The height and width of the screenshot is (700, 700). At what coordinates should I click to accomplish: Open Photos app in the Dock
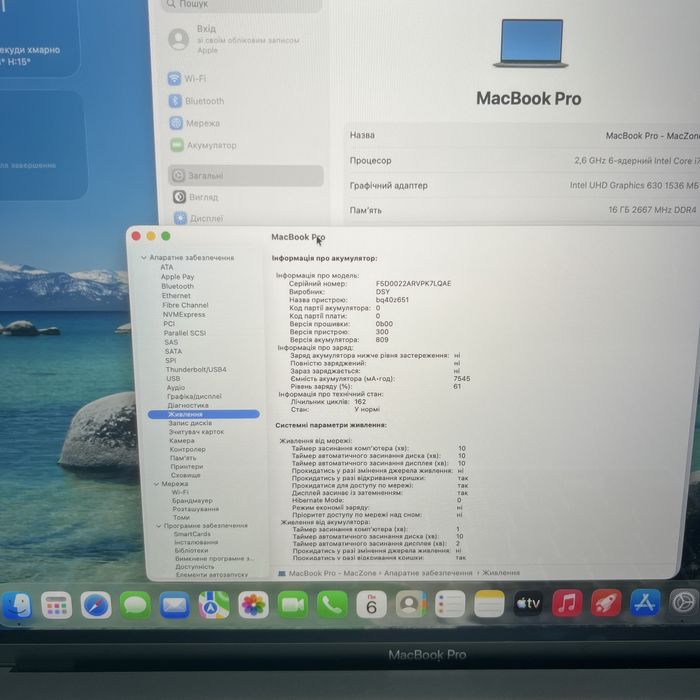(253, 605)
